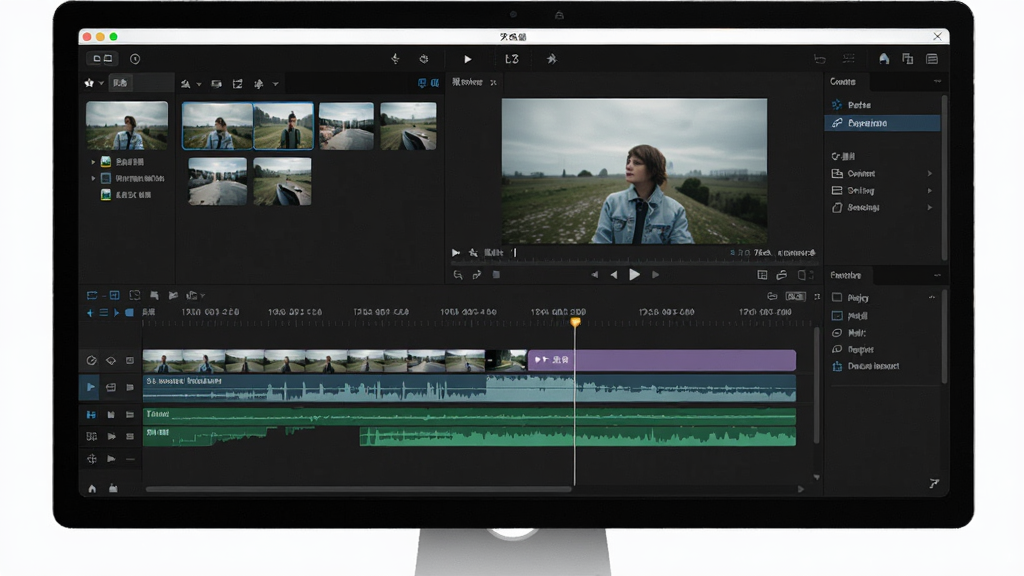This screenshot has height=576, width=1024.
Task: Click the home-shaped icon in the top-right toolbar
Action: pos(884,59)
